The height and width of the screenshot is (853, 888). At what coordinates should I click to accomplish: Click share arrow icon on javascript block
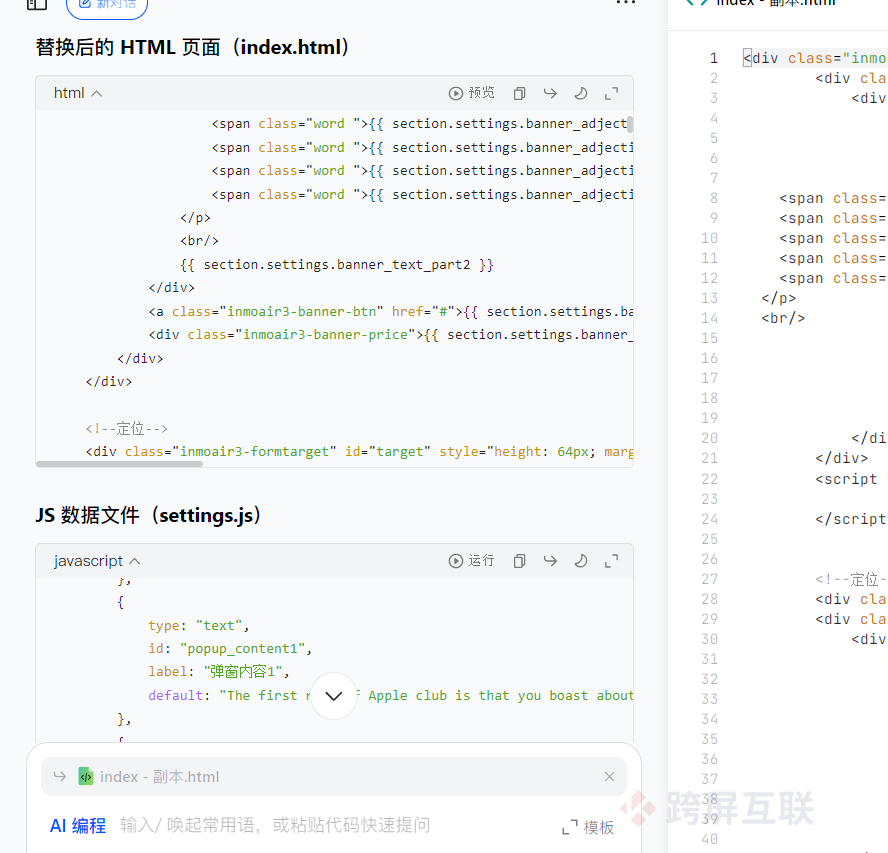point(550,561)
